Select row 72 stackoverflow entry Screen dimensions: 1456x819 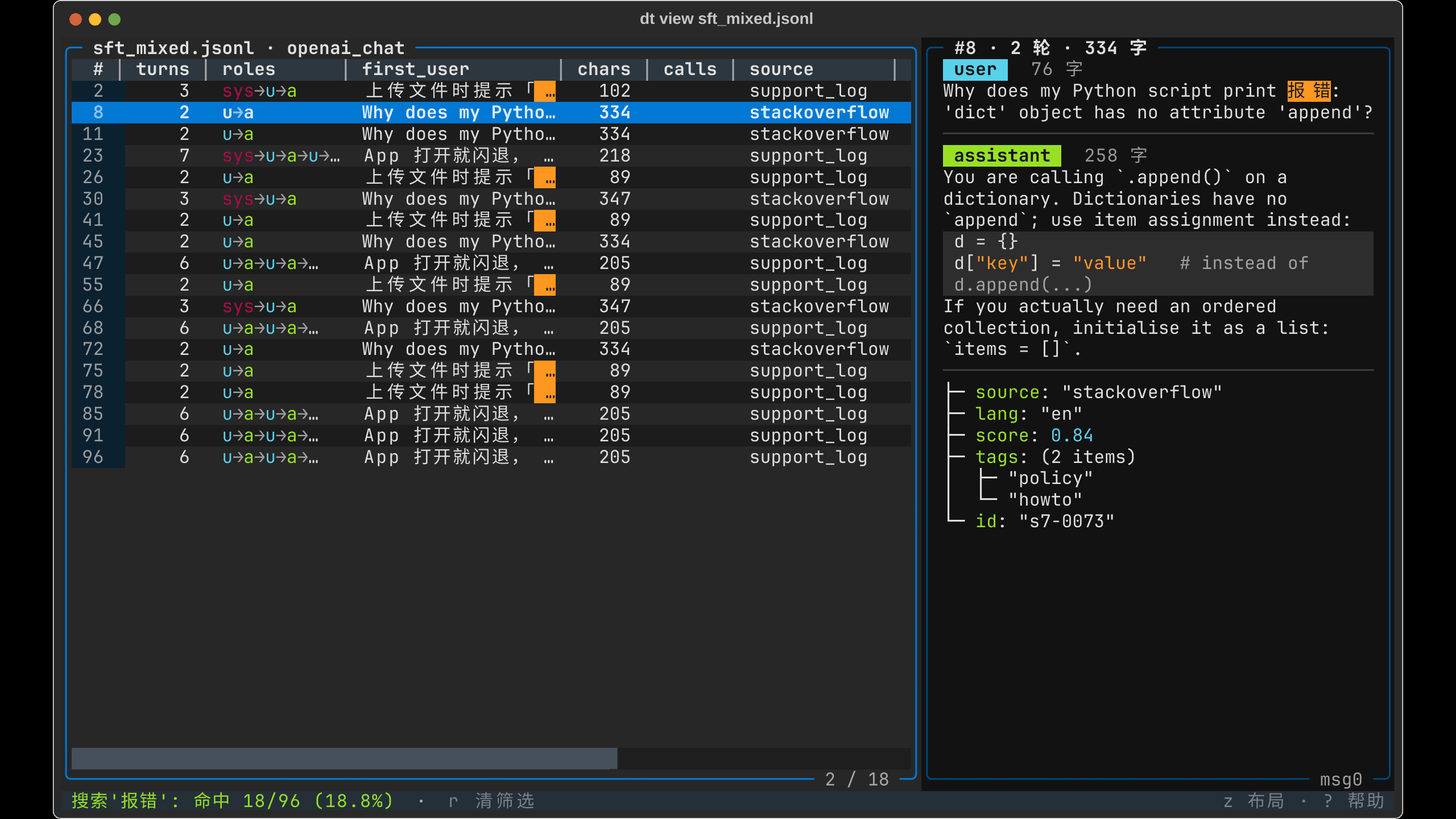(x=491, y=349)
